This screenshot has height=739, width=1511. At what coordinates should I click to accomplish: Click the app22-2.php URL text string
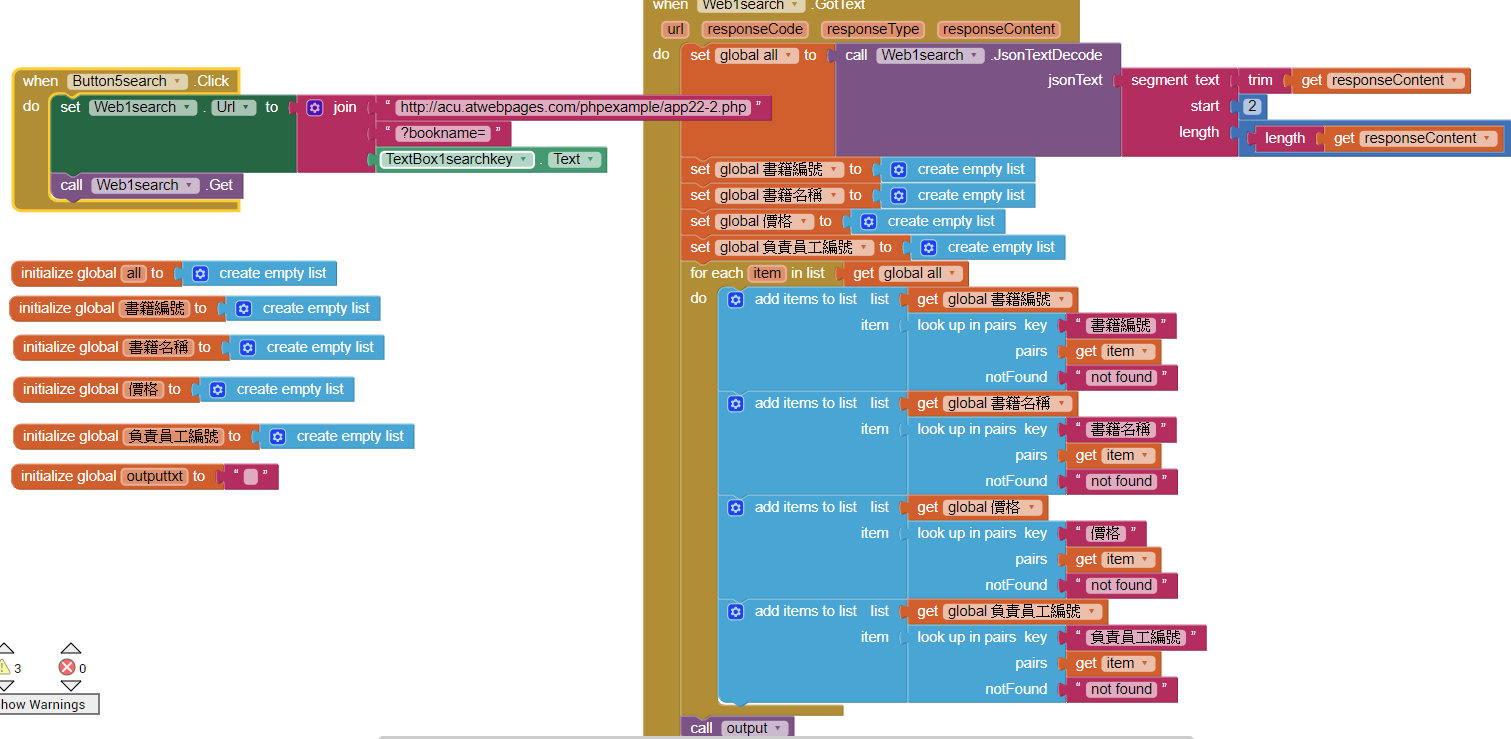tap(574, 107)
